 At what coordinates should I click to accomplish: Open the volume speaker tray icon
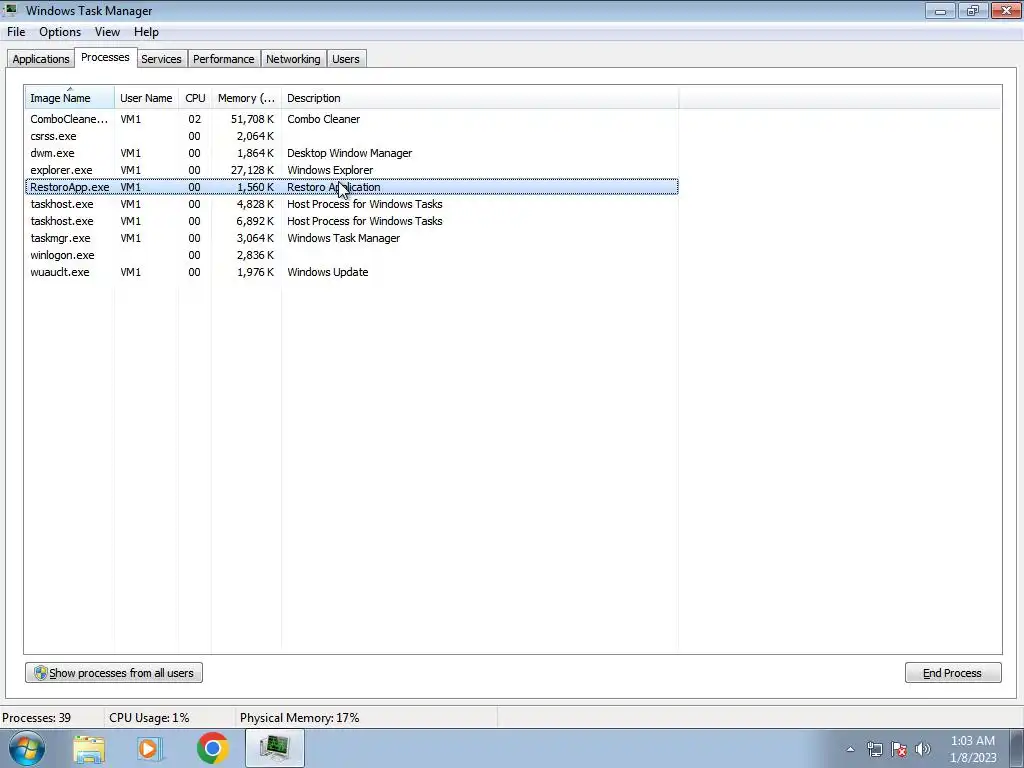[x=923, y=749]
